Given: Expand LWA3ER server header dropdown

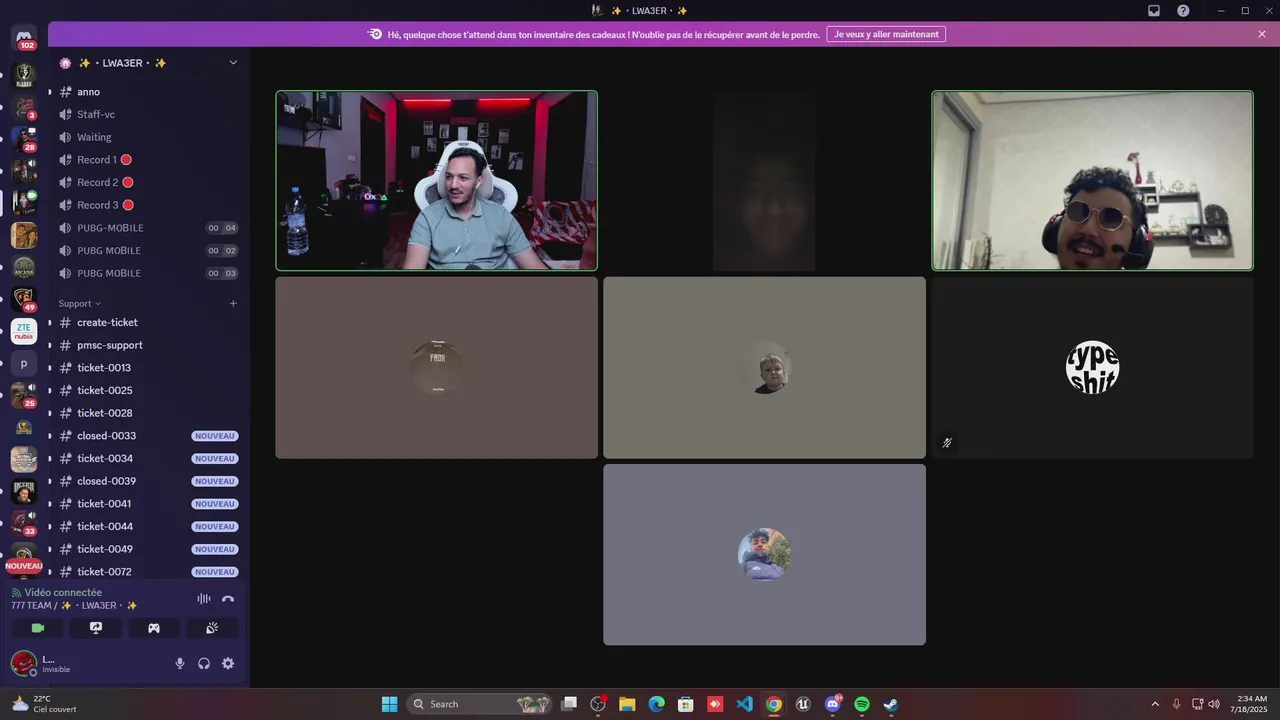Looking at the screenshot, I should (233, 63).
